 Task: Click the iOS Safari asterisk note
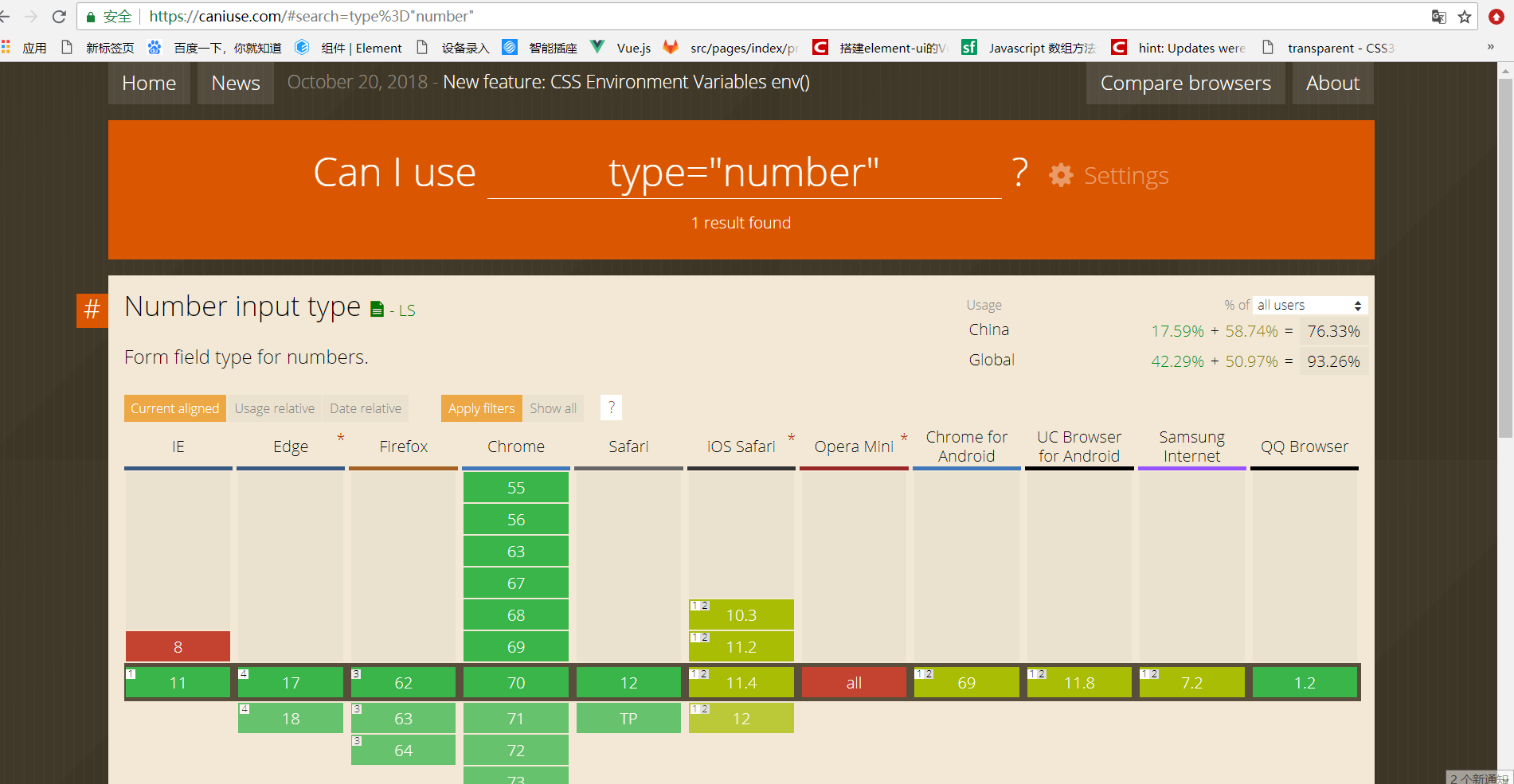point(792,438)
